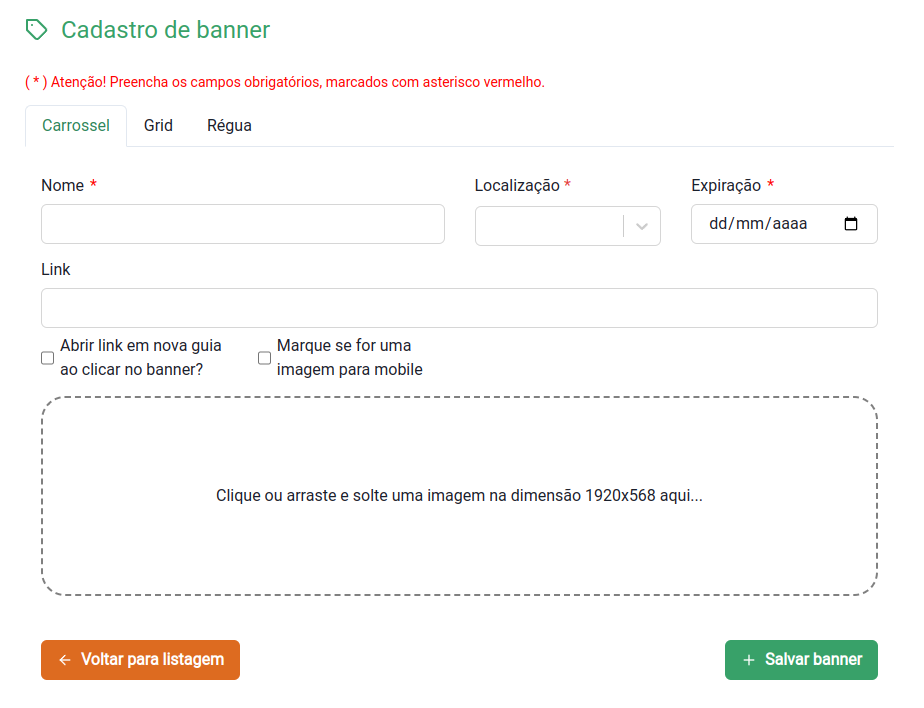Enable 'Abrir link em nova guia ao clicar no banner?'
924x708 pixels.
point(47,357)
